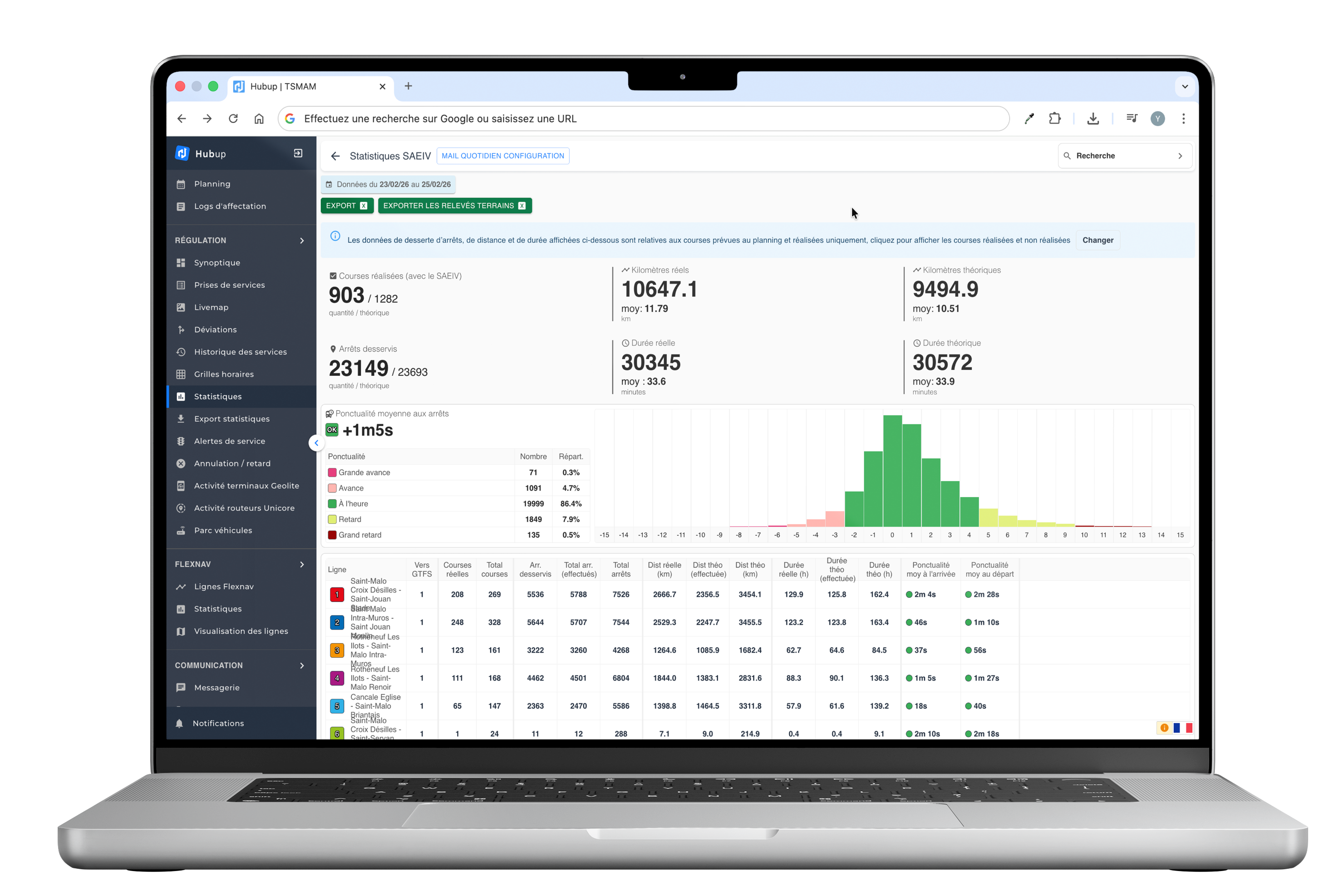
Task: Open the Livemap sidebar item
Action: coord(211,307)
